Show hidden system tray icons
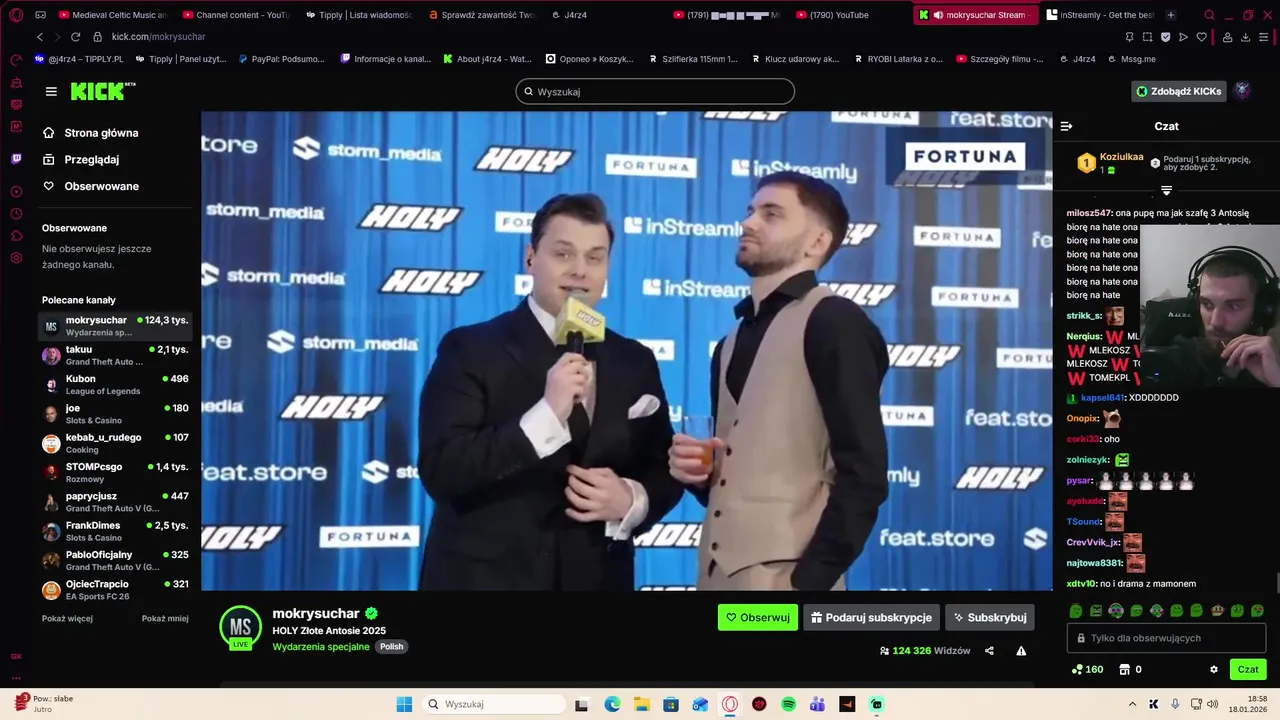Image resolution: width=1280 pixels, height=720 pixels. click(1132, 704)
